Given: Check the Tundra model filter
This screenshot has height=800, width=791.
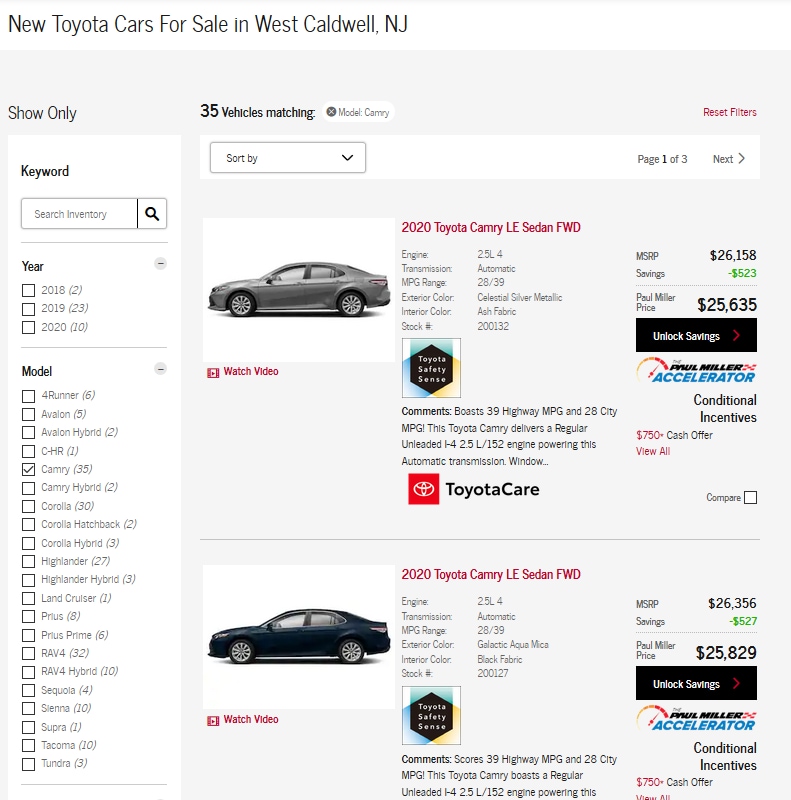Looking at the screenshot, I should [29, 764].
